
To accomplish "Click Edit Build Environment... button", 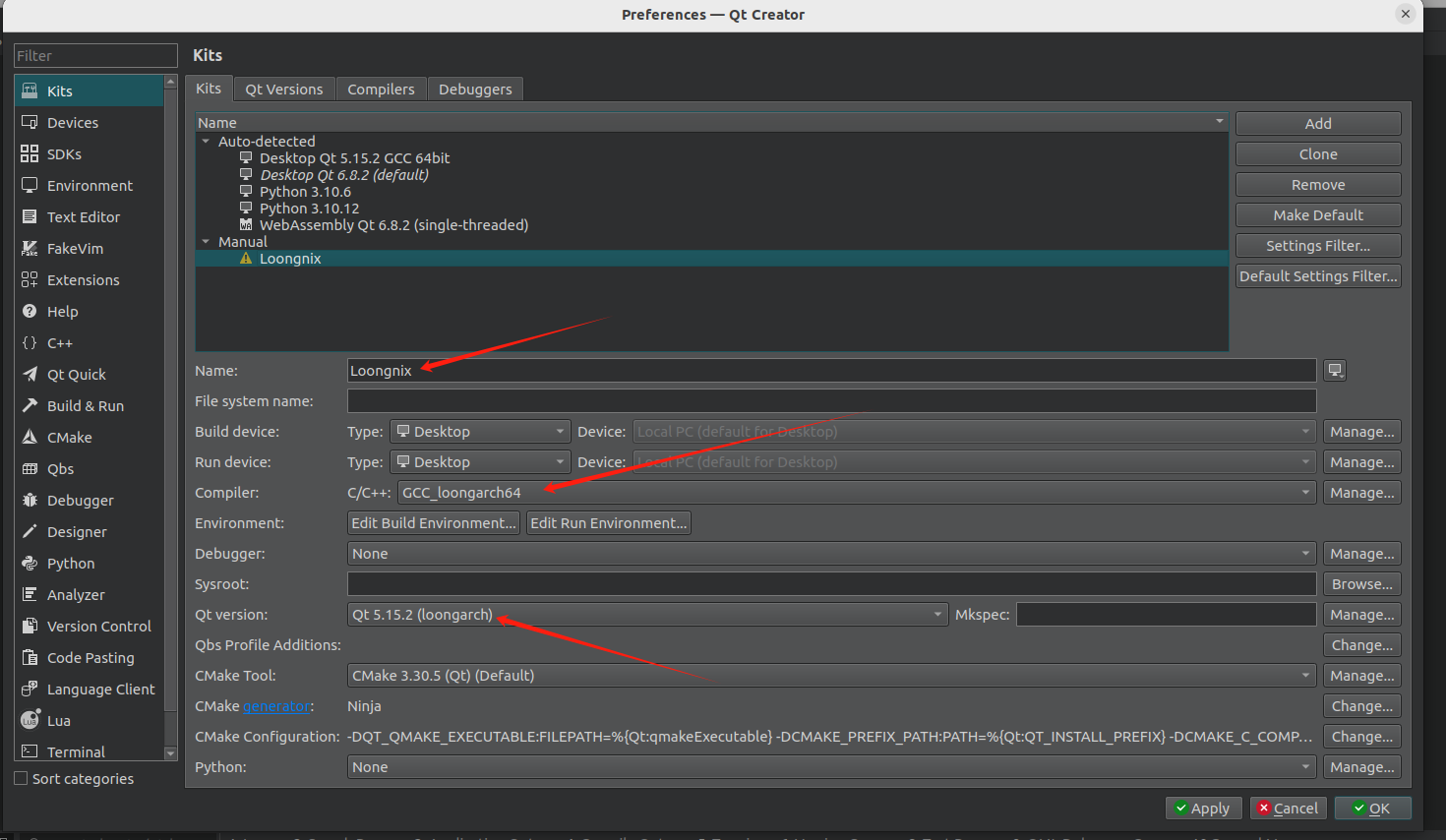I will 434,522.
